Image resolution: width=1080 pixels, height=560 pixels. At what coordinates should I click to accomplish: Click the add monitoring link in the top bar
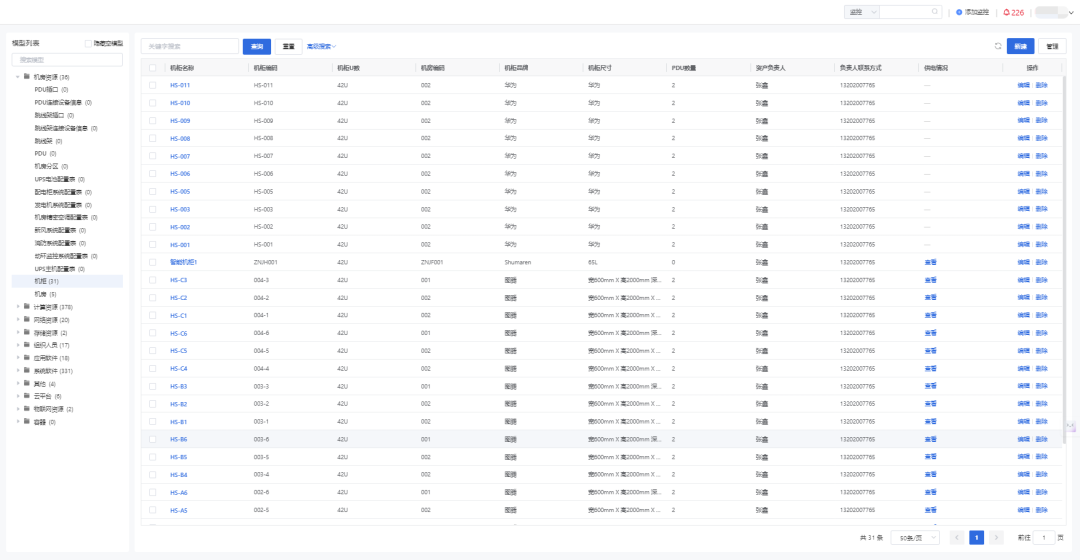(x=977, y=12)
